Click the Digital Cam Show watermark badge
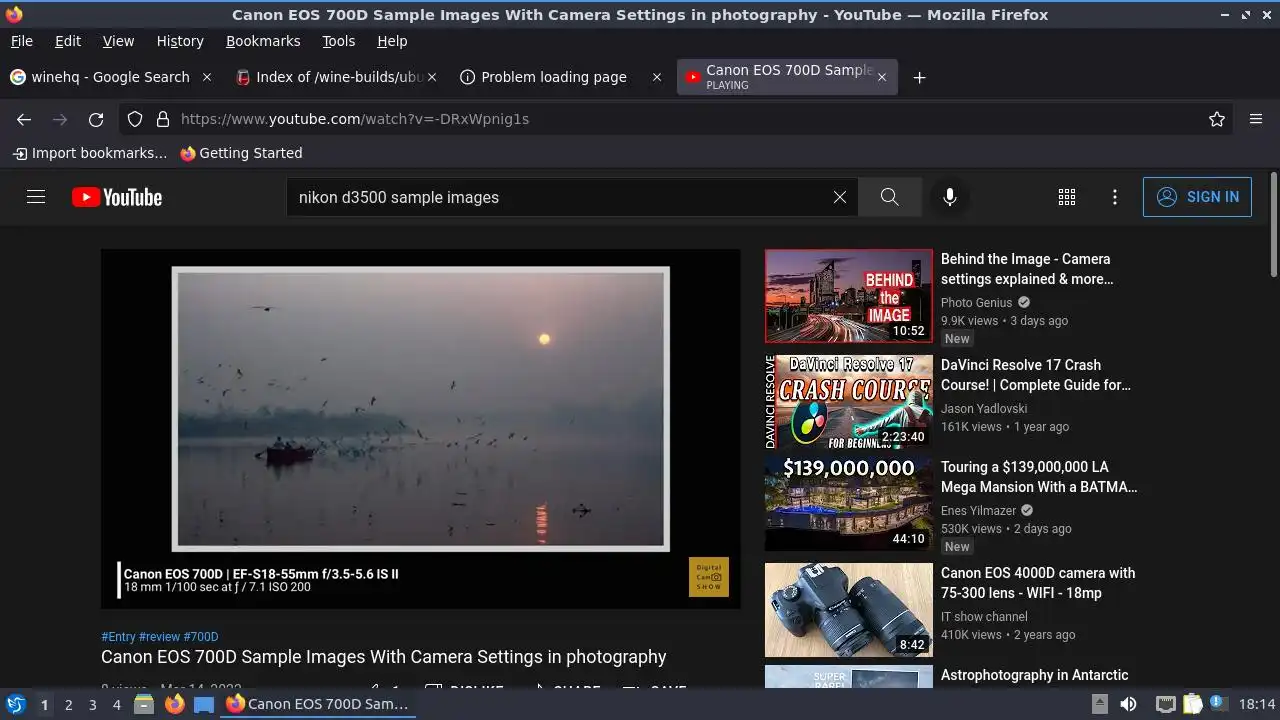Image resolution: width=1280 pixels, height=720 pixels. (709, 577)
